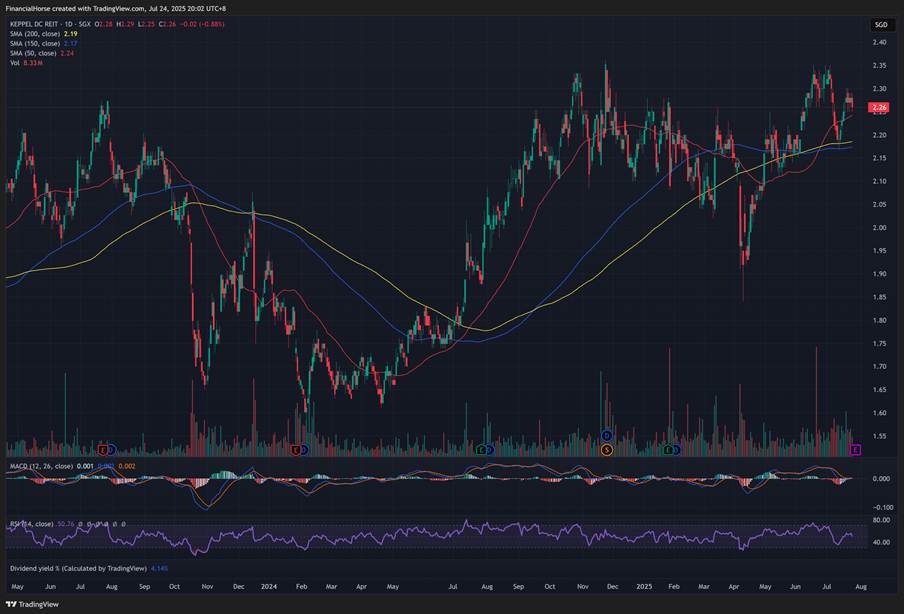The image size is (904, 614).
Task: Open the blue dividend marker near February 2024
Action: 304,450
